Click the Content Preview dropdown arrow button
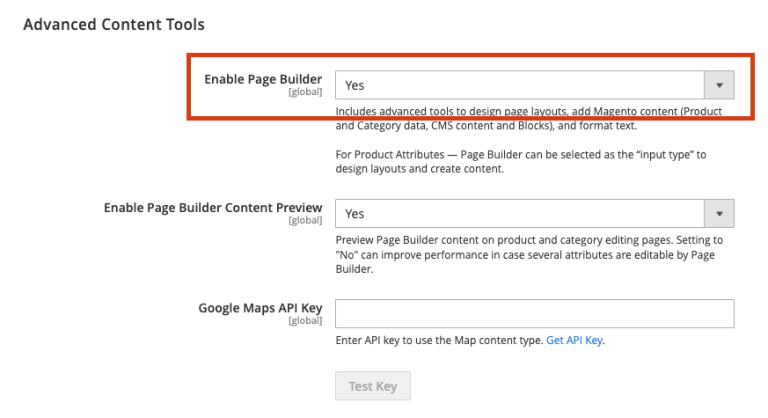Viewport: 768px width, 418px height. click(719, 213)
